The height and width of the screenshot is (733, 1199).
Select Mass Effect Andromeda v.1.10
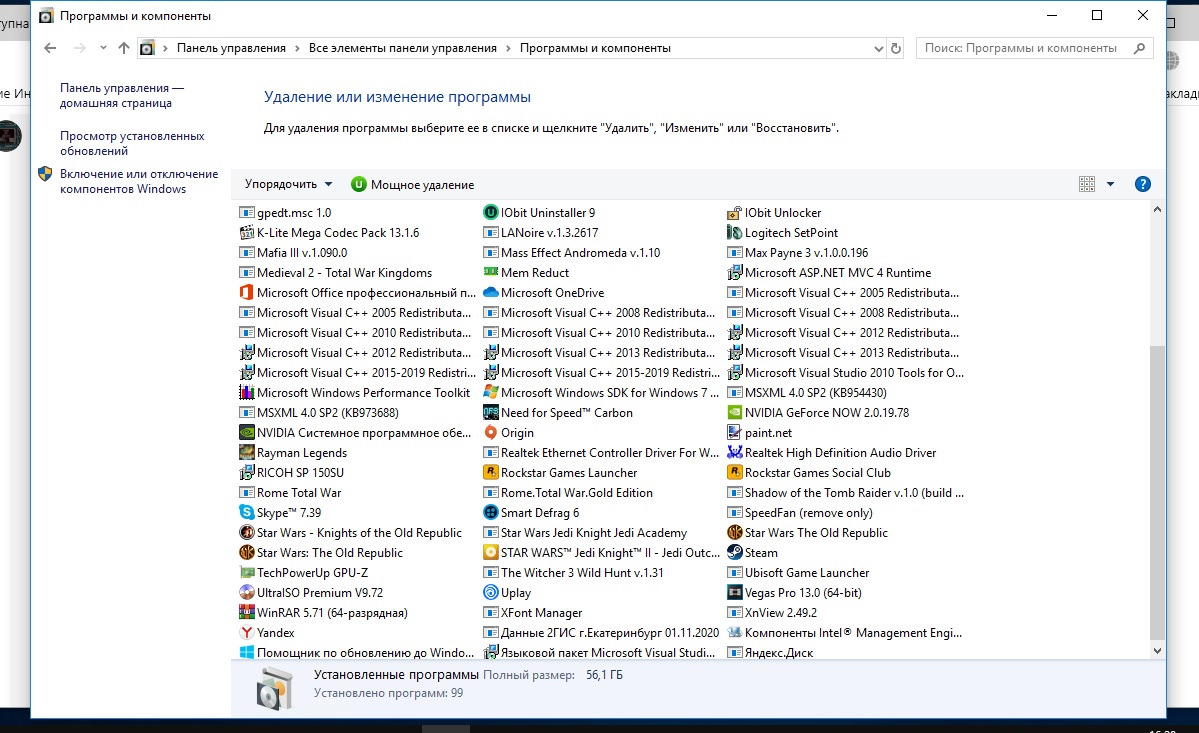(x=572, y=252)
